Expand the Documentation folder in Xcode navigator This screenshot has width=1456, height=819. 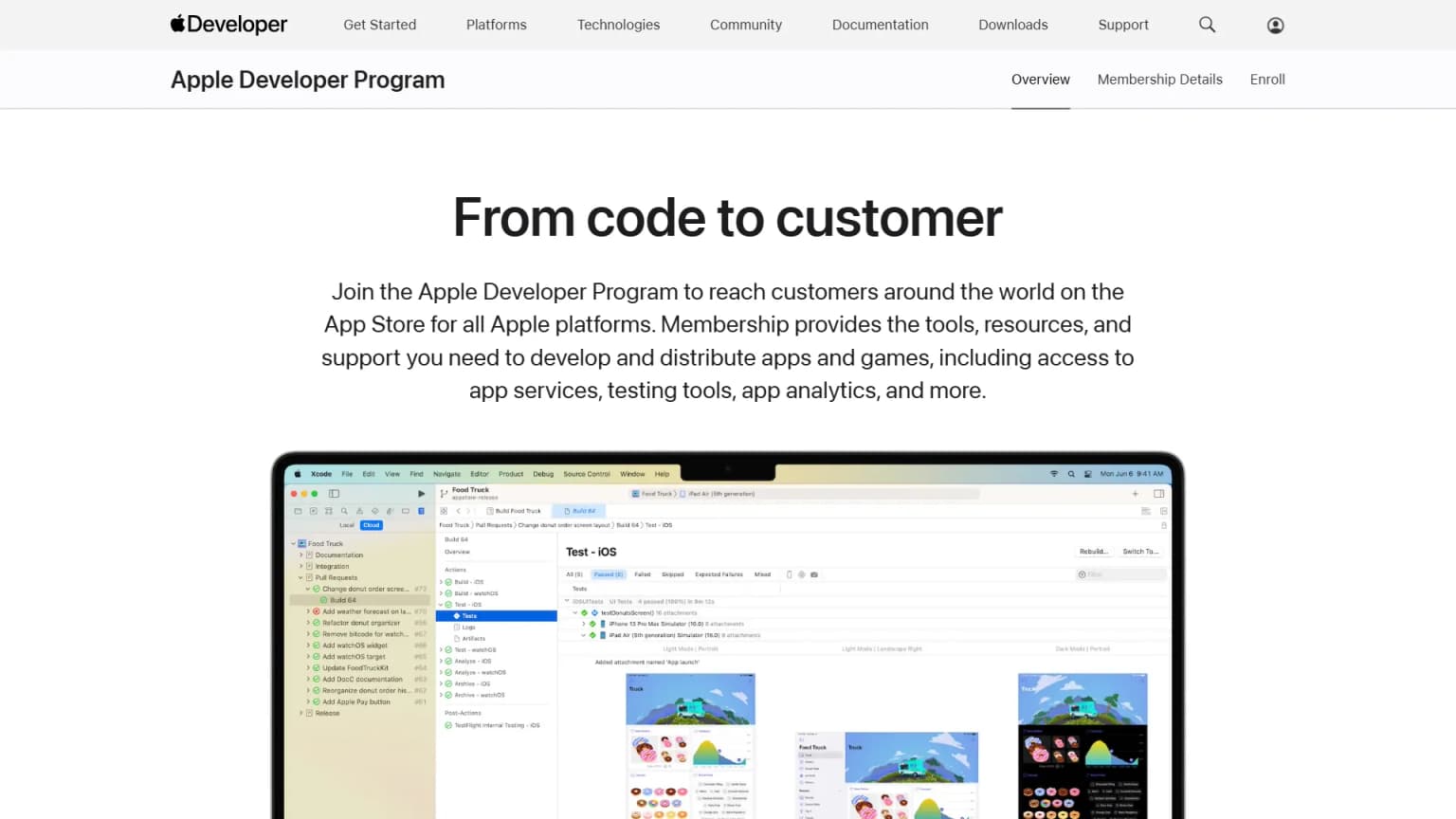pos(300,555)
